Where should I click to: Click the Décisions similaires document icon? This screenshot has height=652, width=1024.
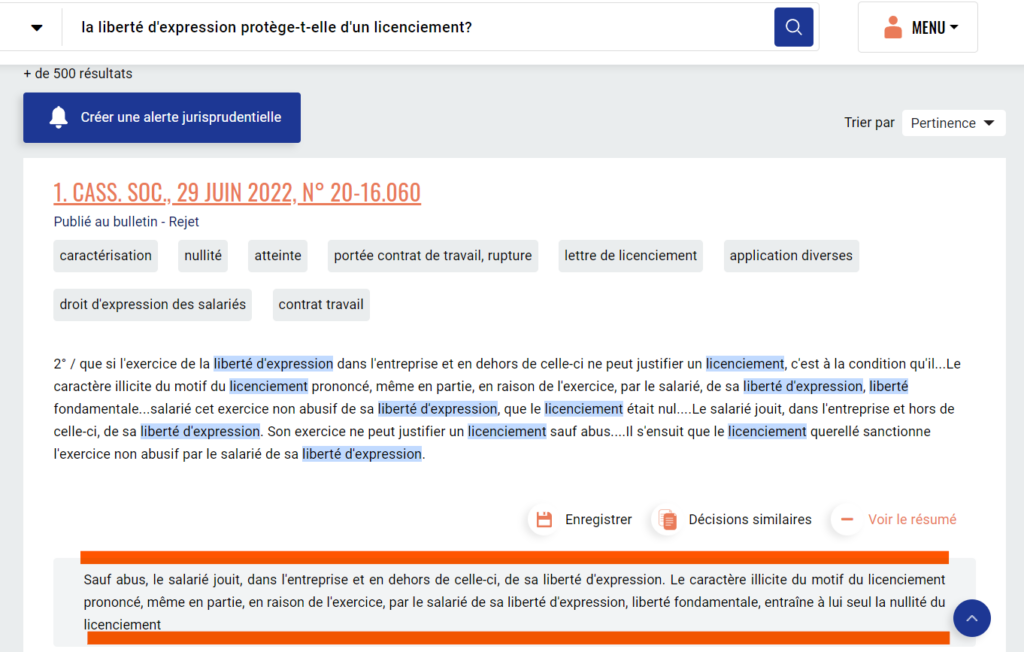coord(667,519)
